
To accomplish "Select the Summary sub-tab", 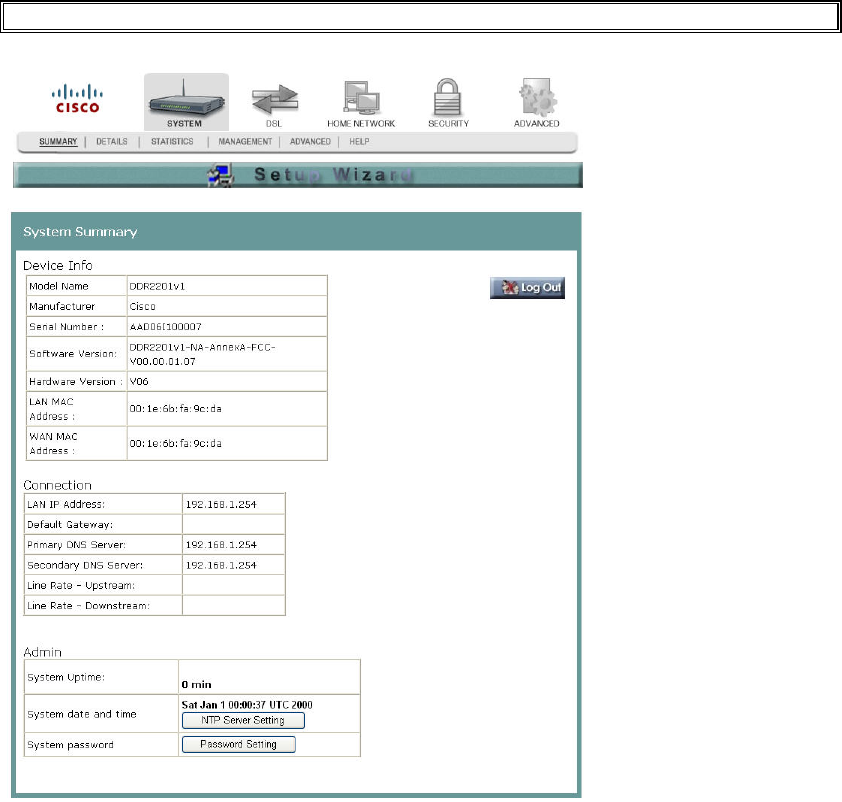I will click(x=58, y=141).
